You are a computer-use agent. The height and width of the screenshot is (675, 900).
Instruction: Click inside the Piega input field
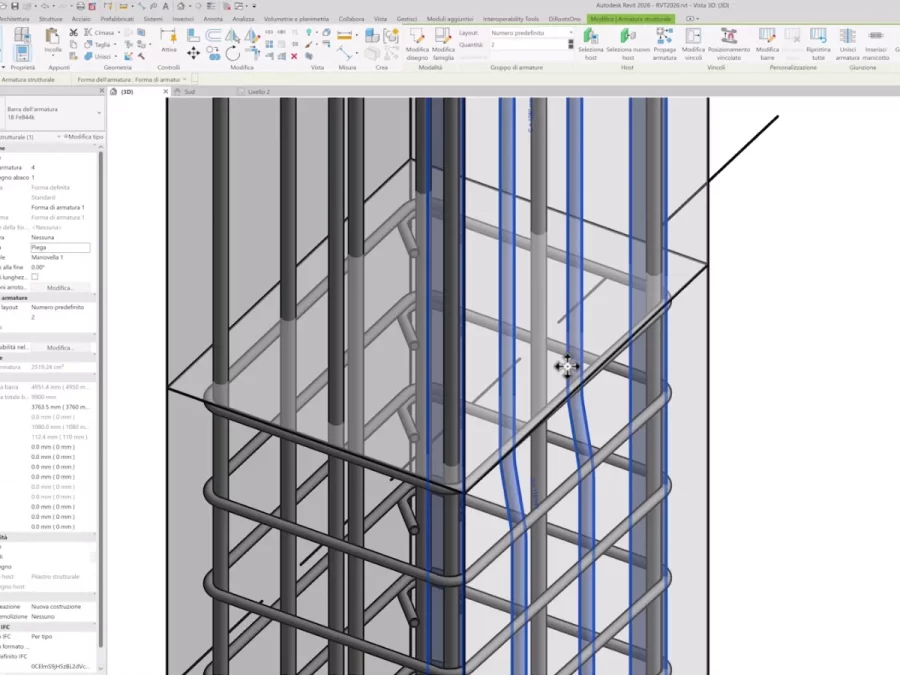pyautogui.click(x=60, y=247)
